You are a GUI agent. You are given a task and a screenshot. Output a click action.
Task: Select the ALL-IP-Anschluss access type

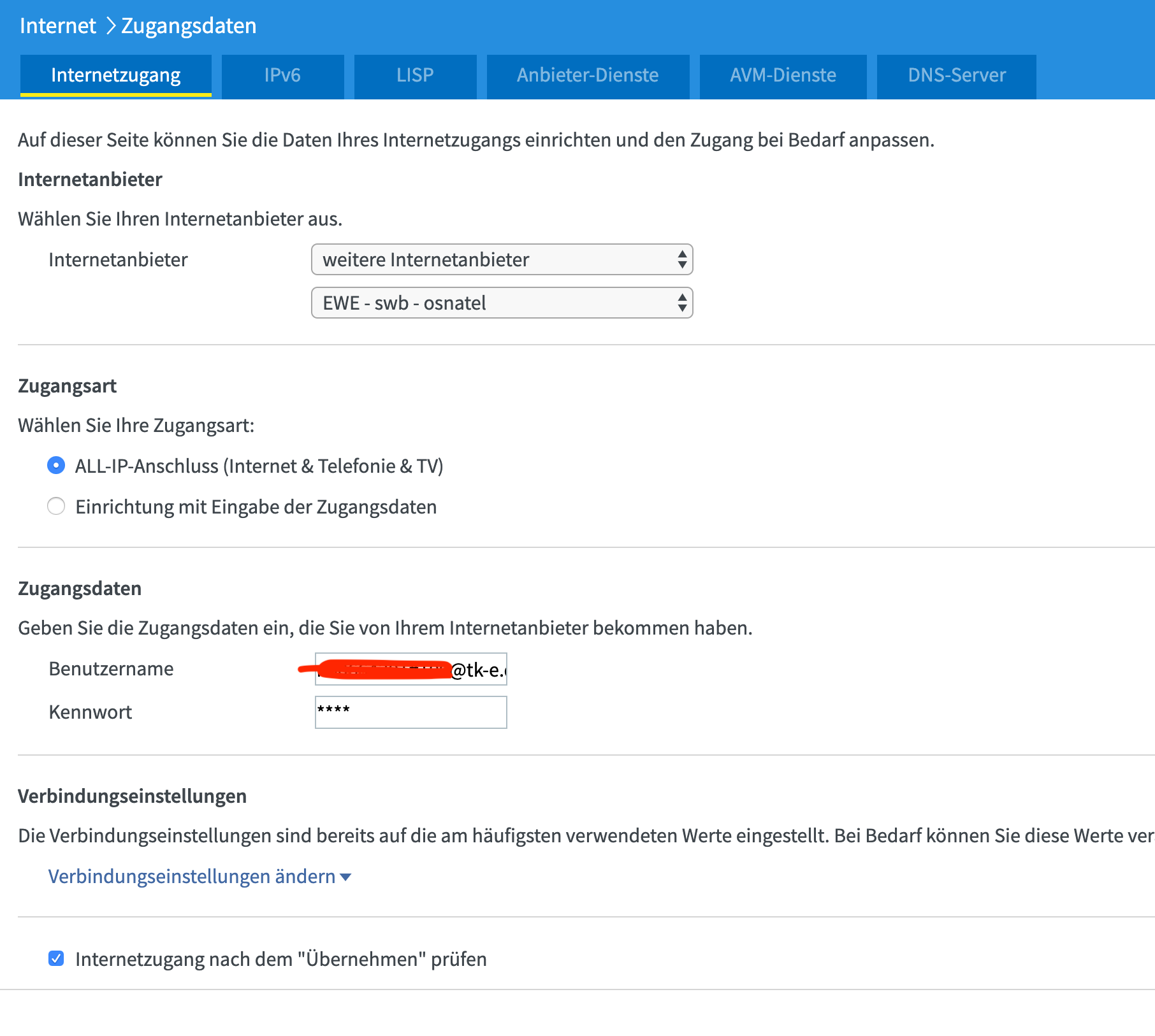(x=56, y=466)
